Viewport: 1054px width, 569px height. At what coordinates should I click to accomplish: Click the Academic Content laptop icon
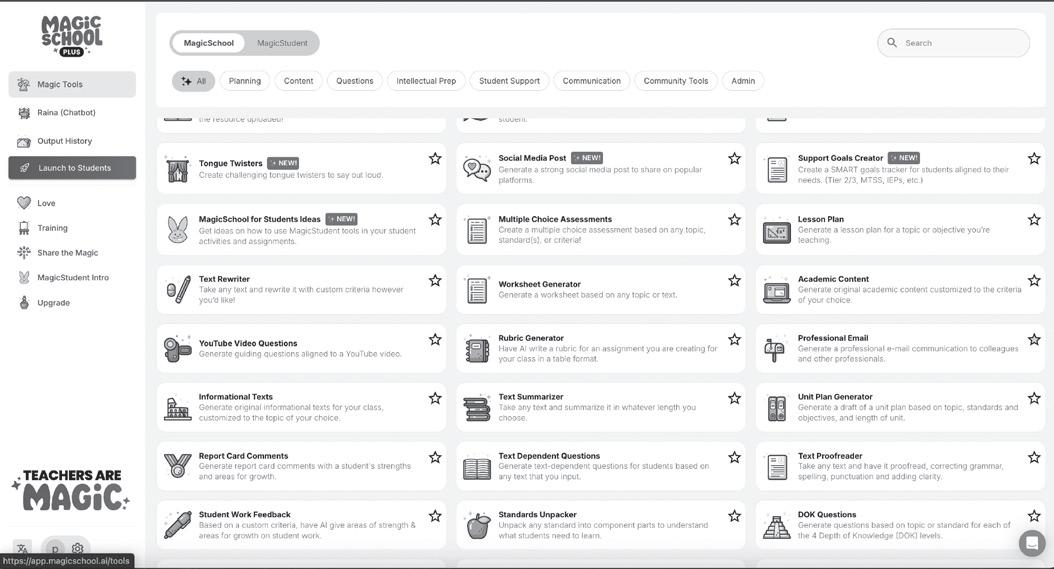(x=776, y=292)
